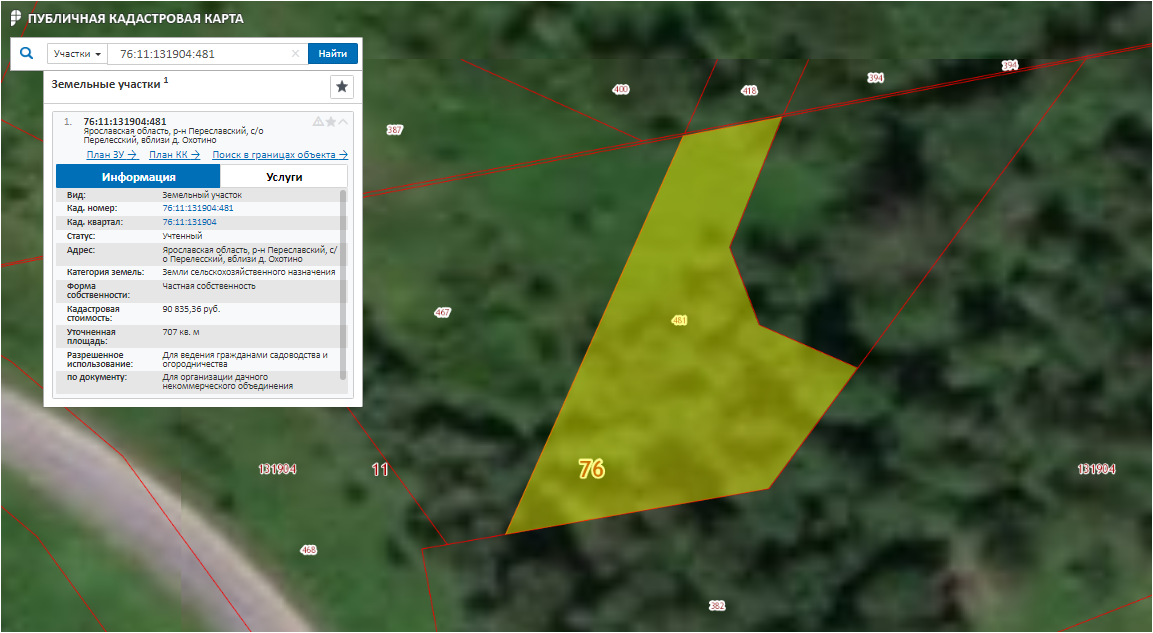The width and height of the screenshot is (1153, 633).
Task: Click the Кад. номер 76:11:131904:481 link
Action: (x=198, y=208)
